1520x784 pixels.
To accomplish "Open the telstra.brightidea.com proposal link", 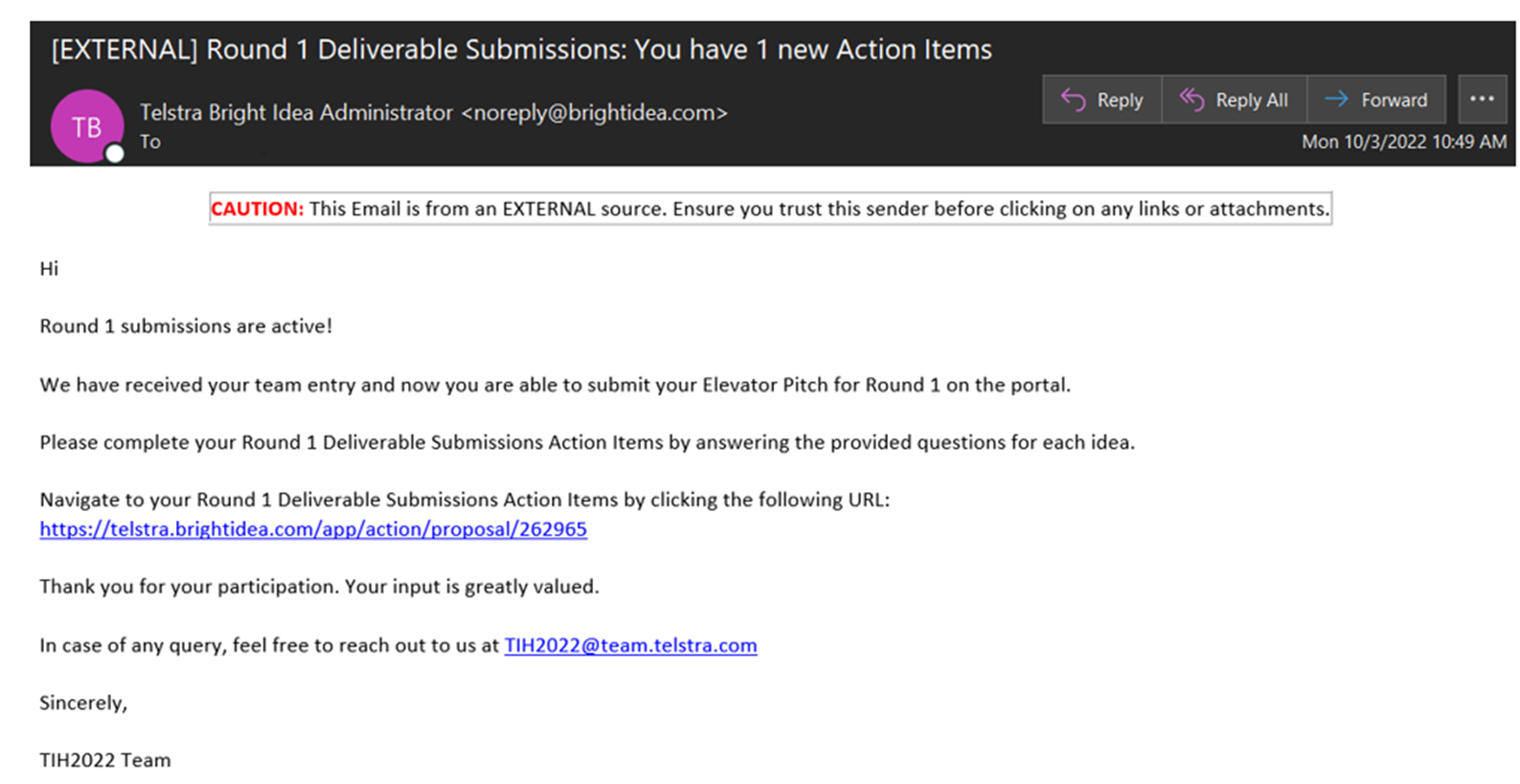I will 313,528.
